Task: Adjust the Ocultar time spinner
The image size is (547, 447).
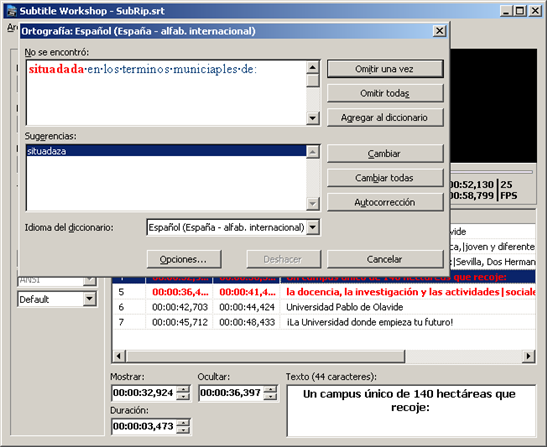Action: click(x=270, y=393)
